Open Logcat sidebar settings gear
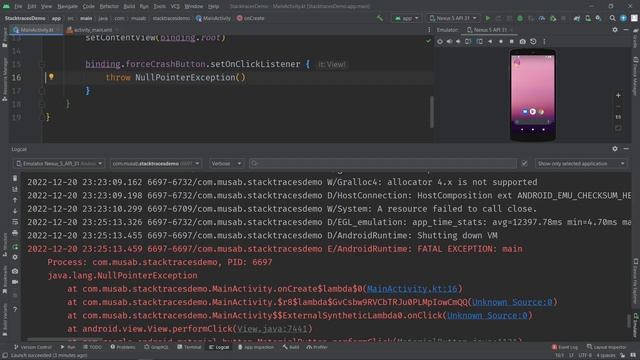Viewport: 640px width, 360px height. (x=15, y=258)
